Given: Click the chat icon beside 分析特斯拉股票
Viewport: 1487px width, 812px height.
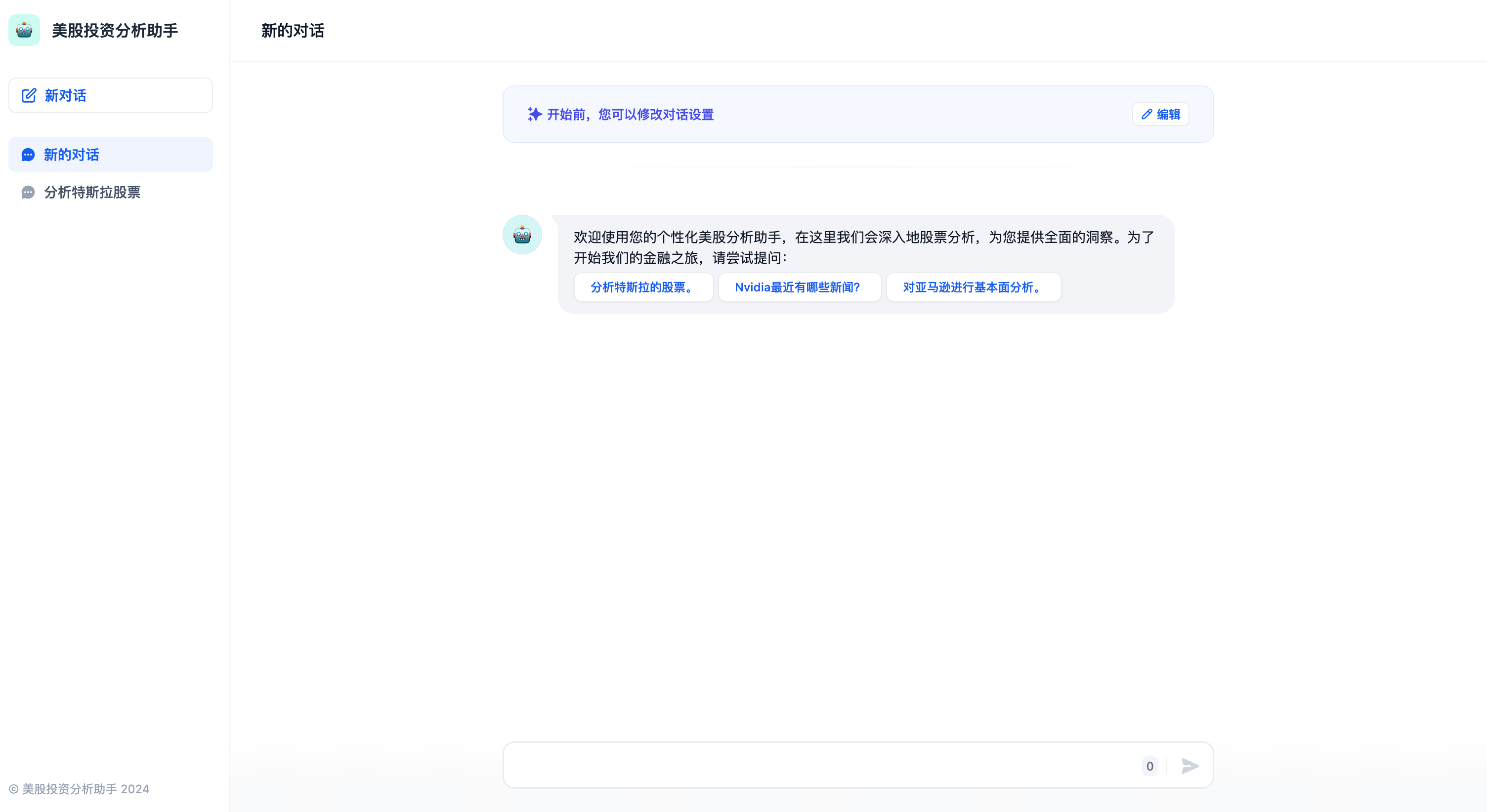Looking at the screenshot, I should 28,192.
